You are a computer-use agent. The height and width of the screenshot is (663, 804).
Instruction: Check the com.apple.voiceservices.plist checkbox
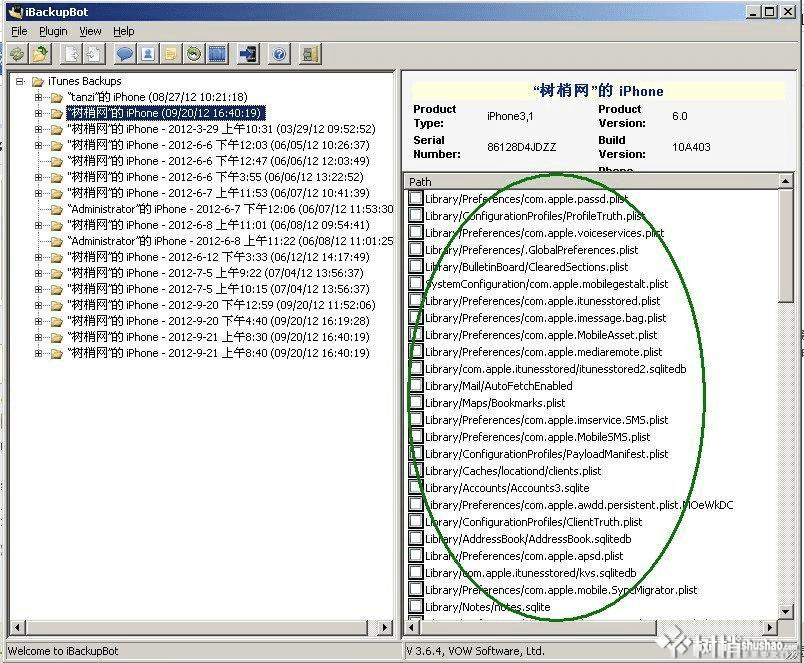tap(416, 232)
